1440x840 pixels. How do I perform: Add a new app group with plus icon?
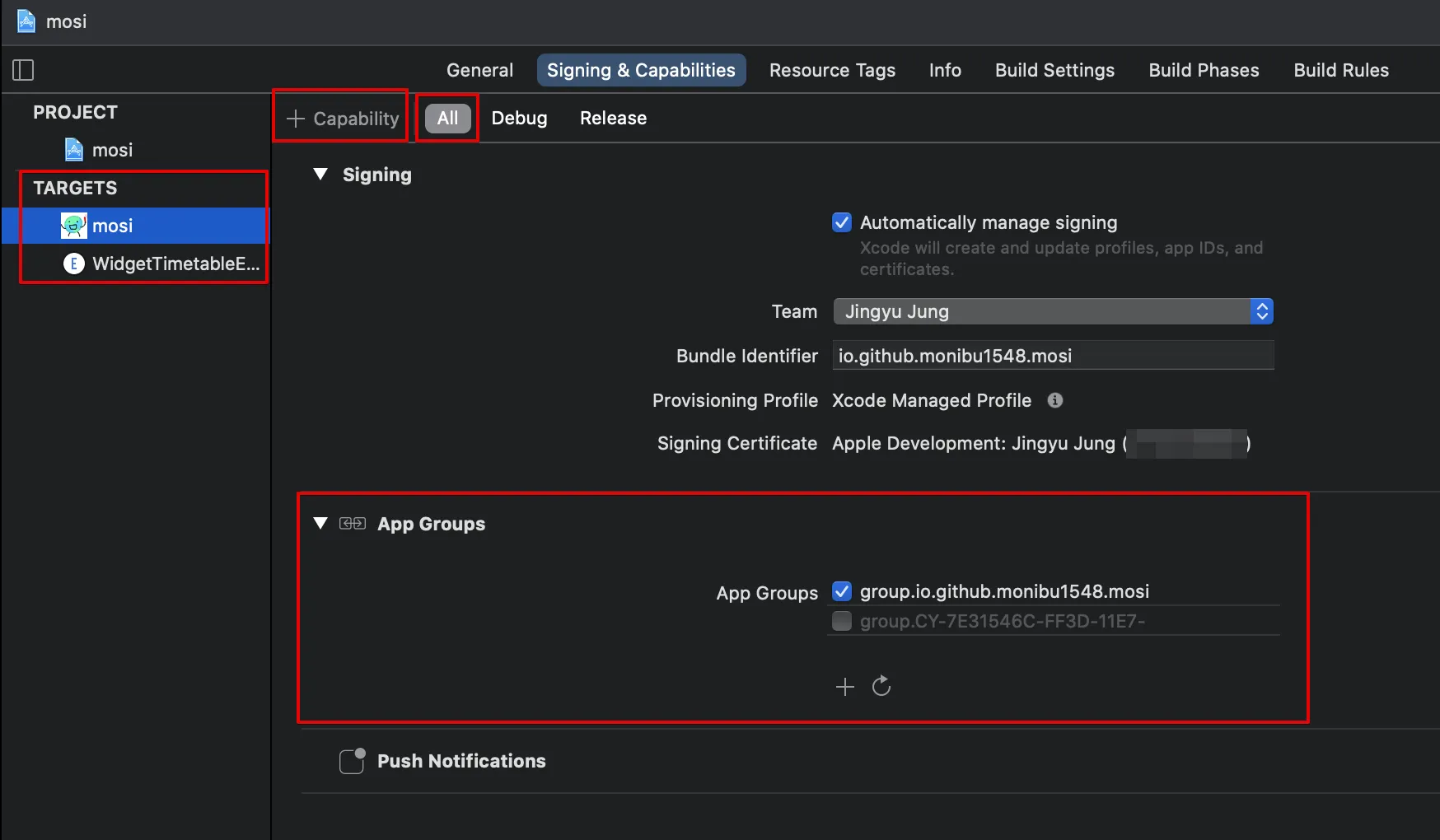(x=844, y=687)
